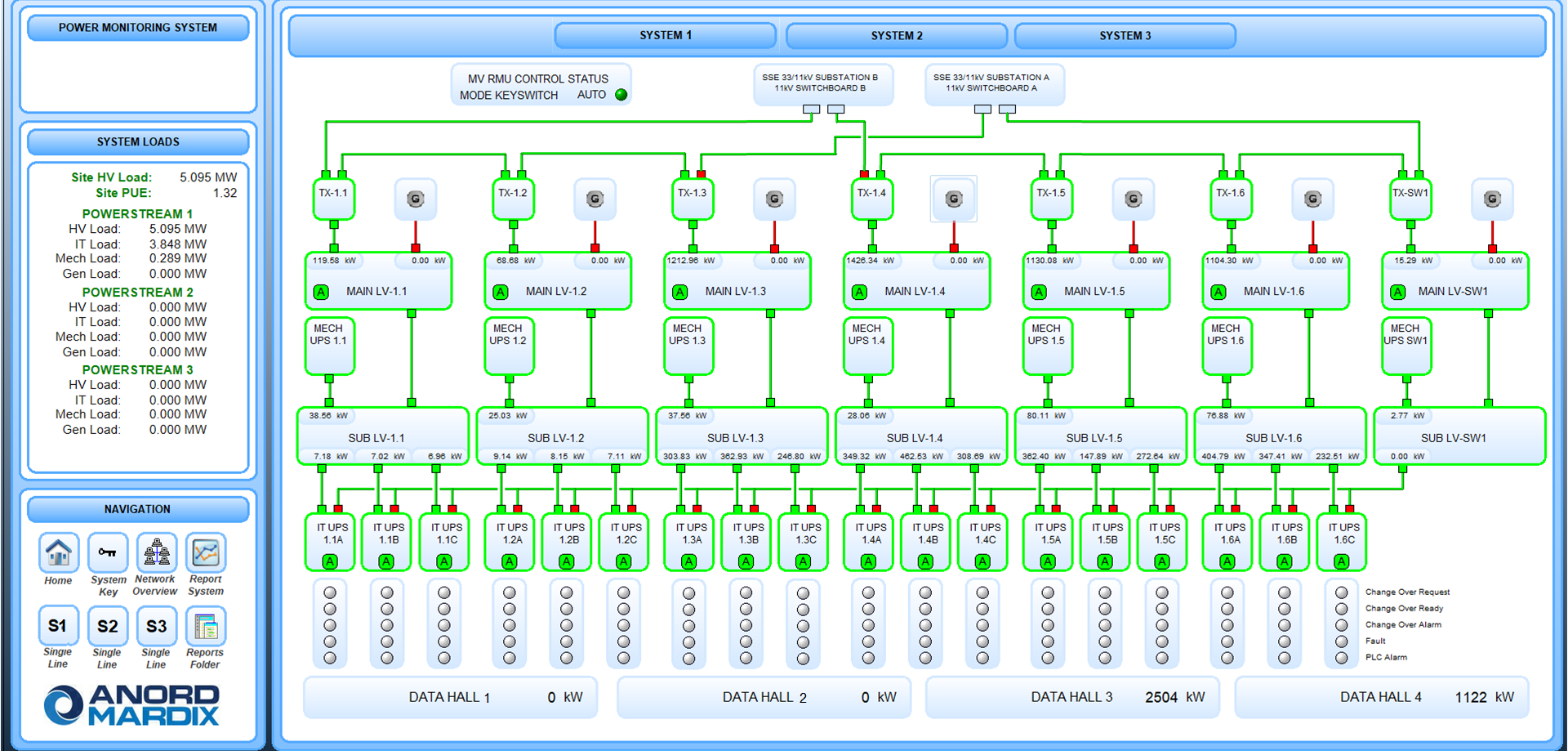Image resolution: width=1568 pixels, height=751 pixels.
Task: Select the generator icon beside TX-1.1
Action: click(416, 199)
